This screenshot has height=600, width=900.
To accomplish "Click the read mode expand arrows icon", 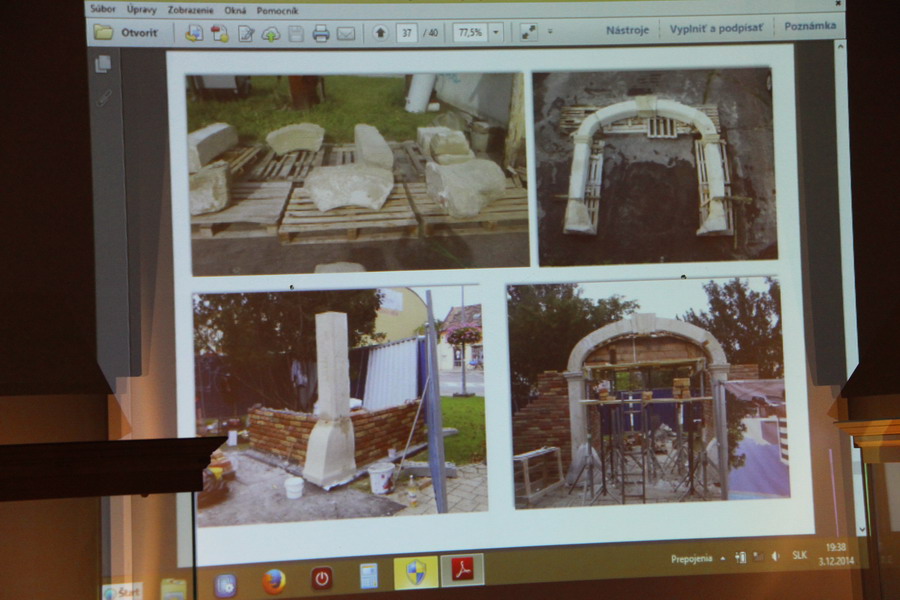I will click(528, 32).
